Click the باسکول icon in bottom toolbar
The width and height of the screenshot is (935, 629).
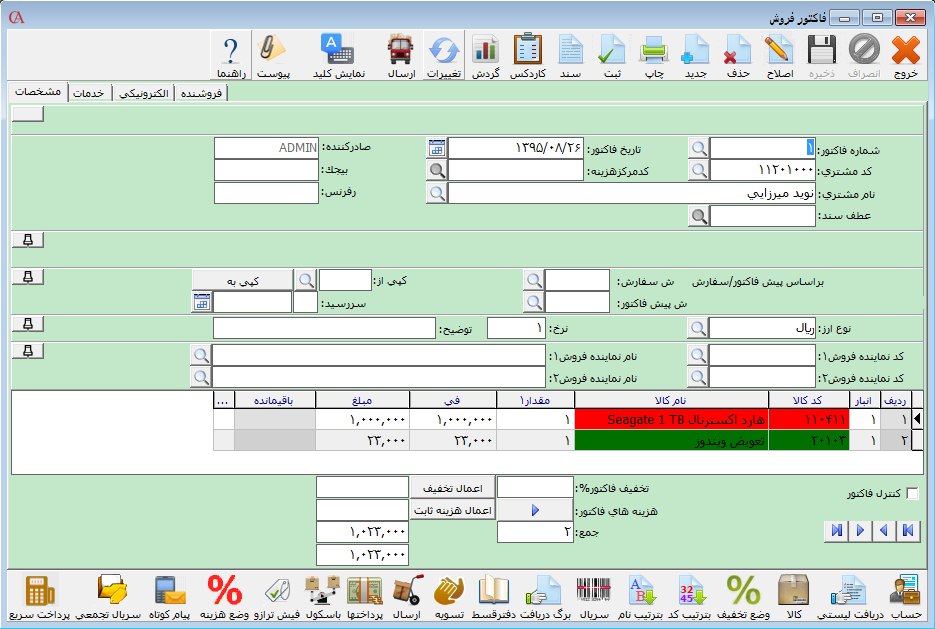point(323,597)
